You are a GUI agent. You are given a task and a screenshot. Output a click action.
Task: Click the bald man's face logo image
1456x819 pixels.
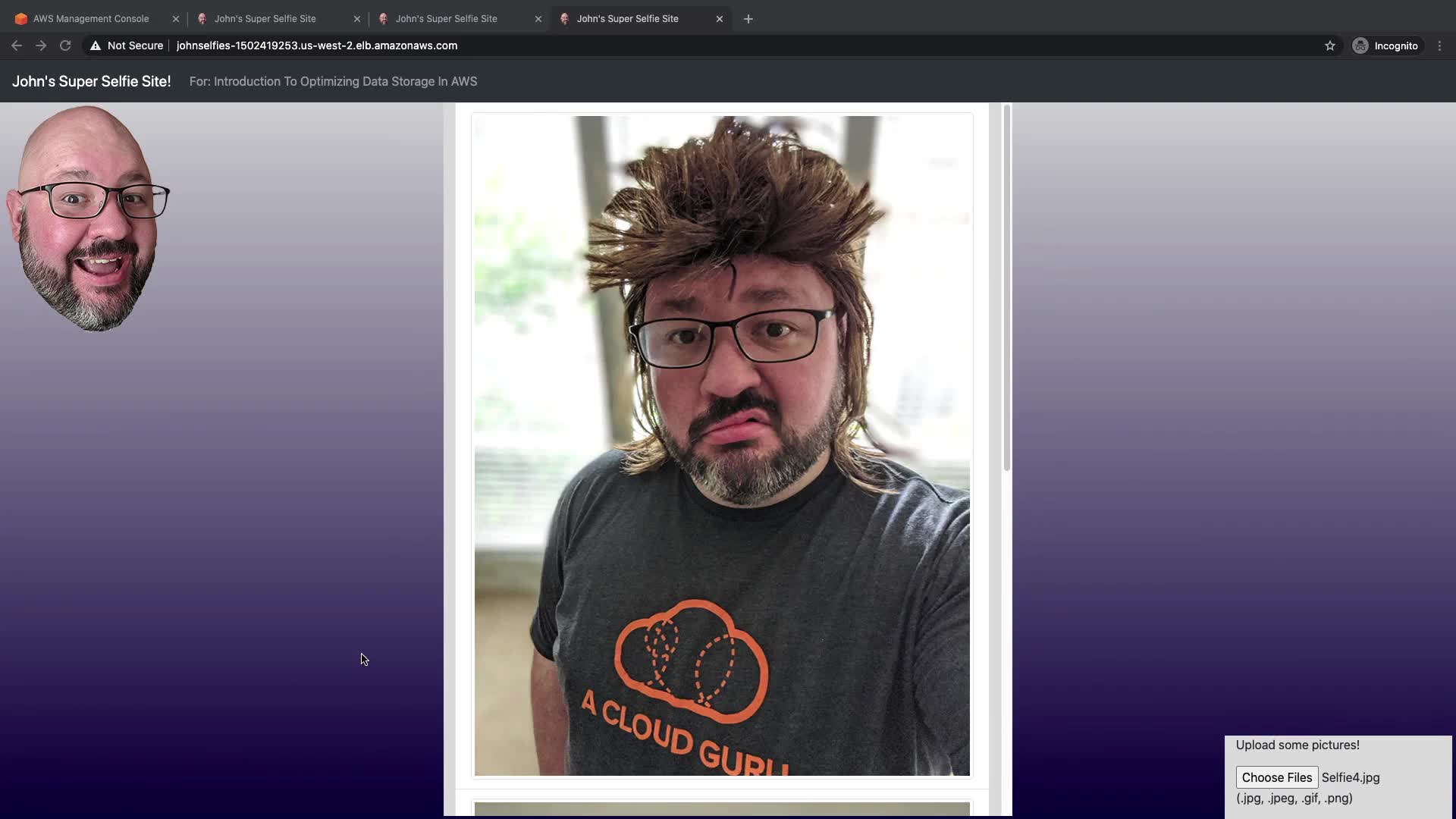(x=88, y=218)
